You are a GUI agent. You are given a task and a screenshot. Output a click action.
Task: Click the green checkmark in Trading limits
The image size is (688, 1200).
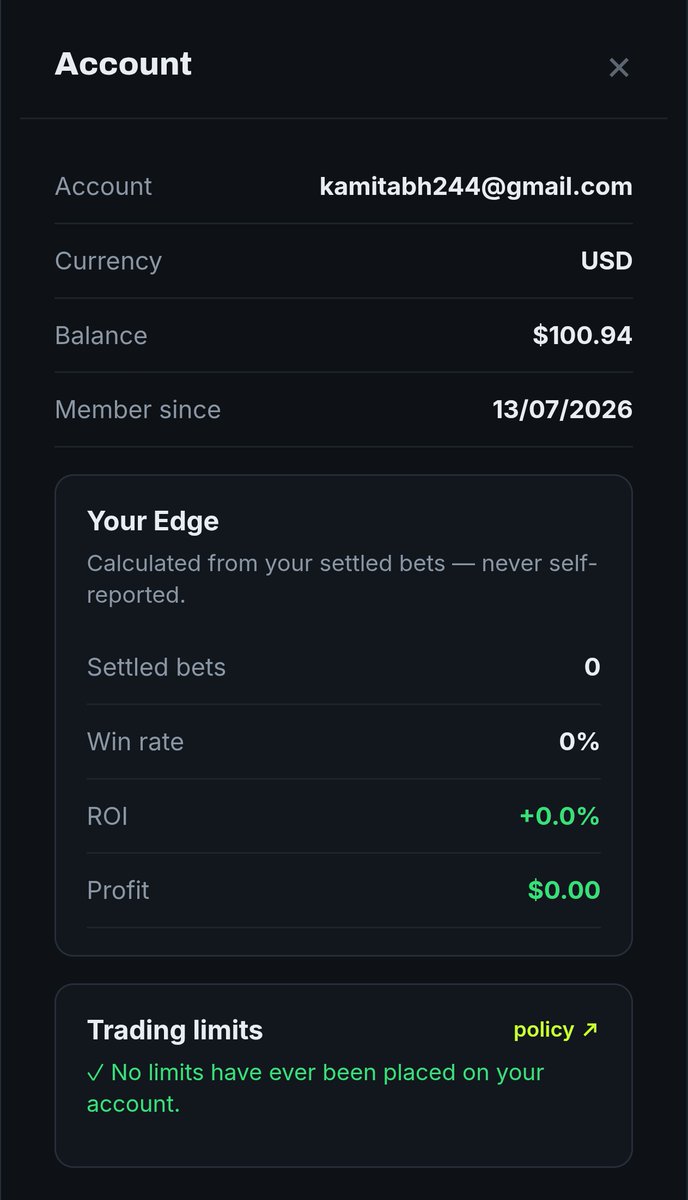click(95, 1072)
